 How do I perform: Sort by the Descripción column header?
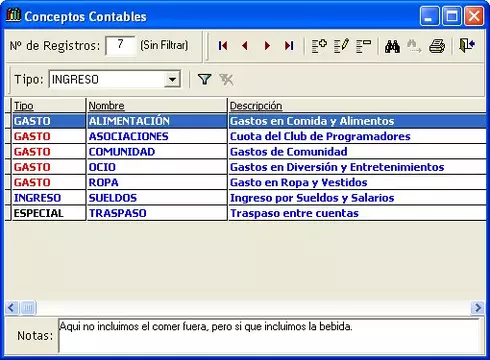pyautogui.click(x=357, y=106)
